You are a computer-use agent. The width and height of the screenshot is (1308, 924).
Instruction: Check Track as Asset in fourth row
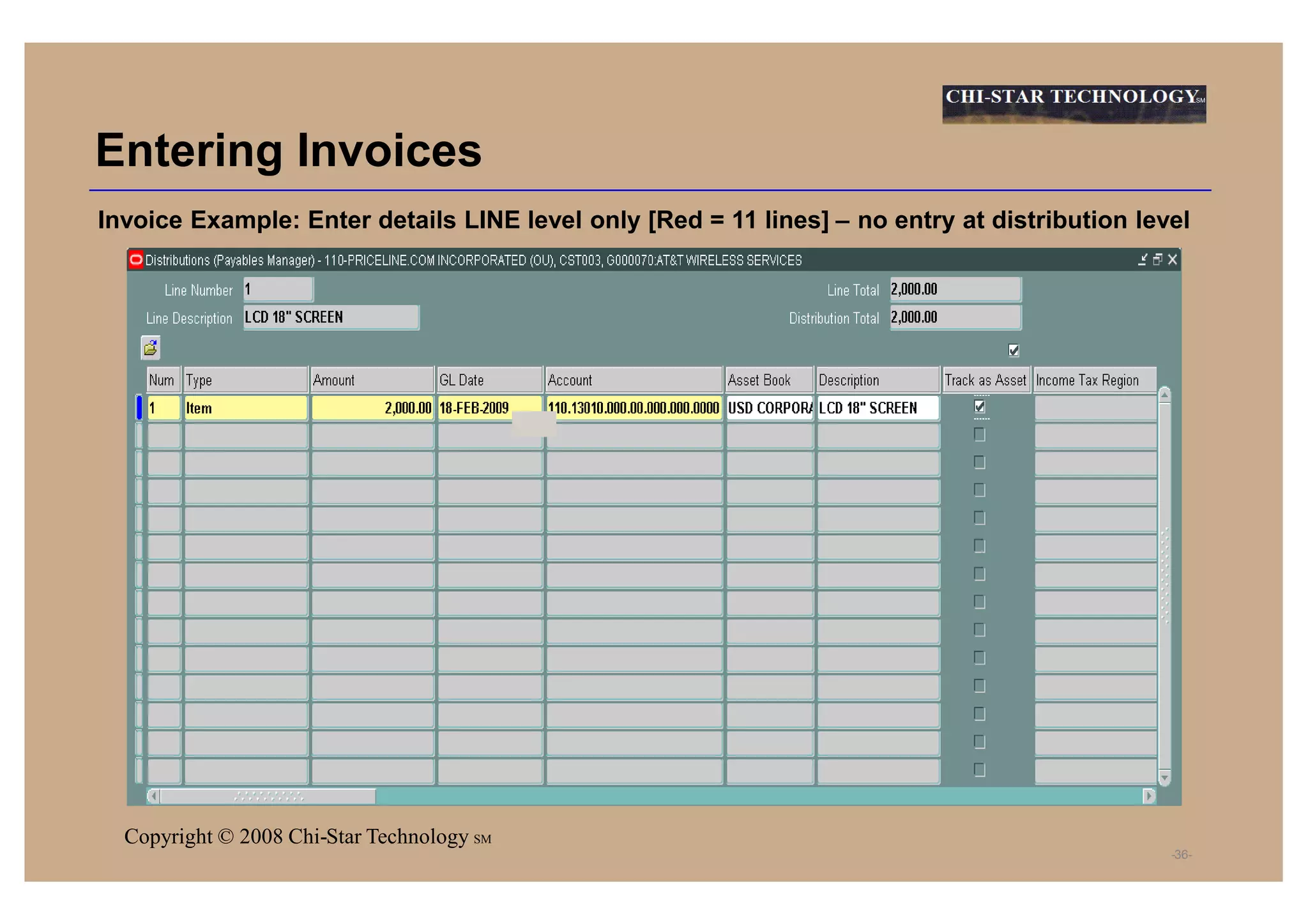(980, 490)
